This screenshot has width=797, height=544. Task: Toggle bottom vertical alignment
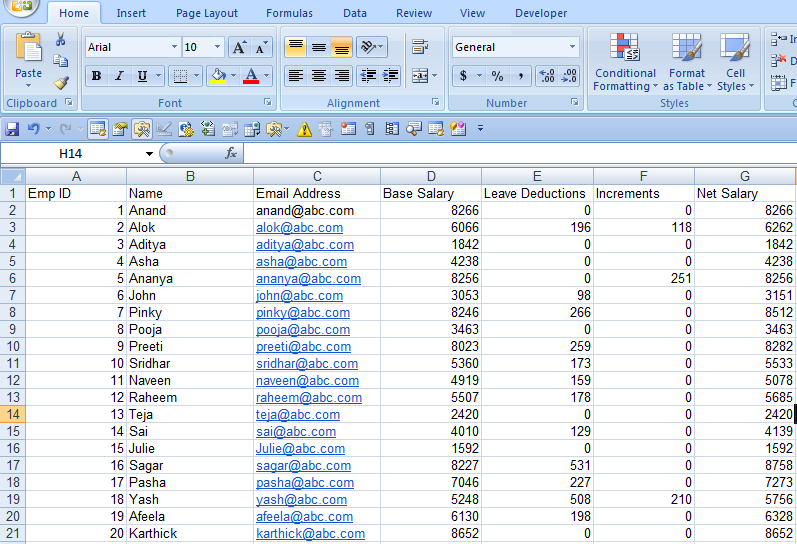pos(342,47)
